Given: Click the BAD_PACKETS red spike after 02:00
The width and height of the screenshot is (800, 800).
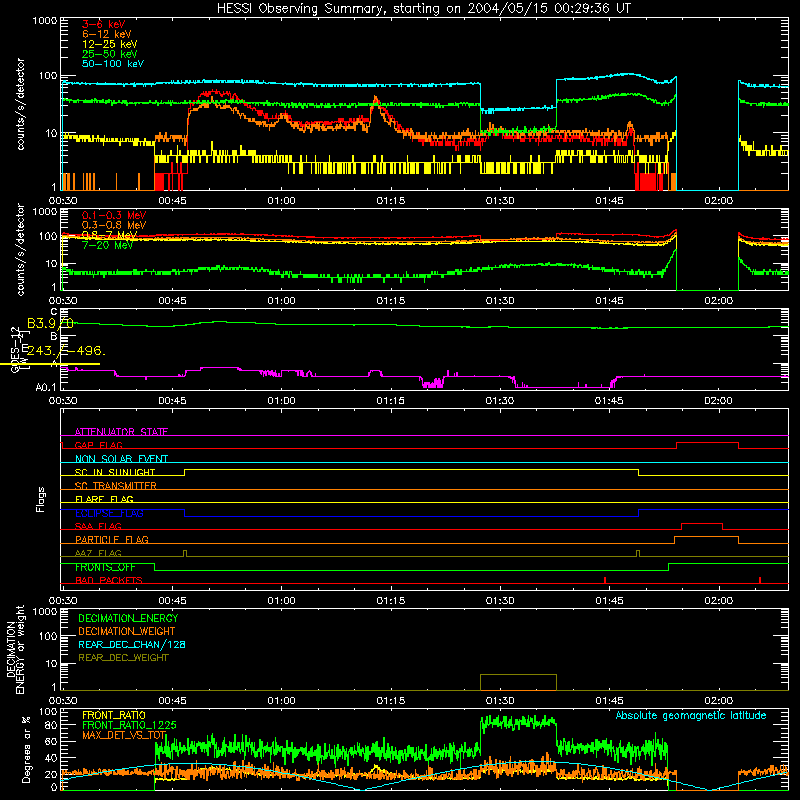Looking at the screenshot, I should point(760,580).
